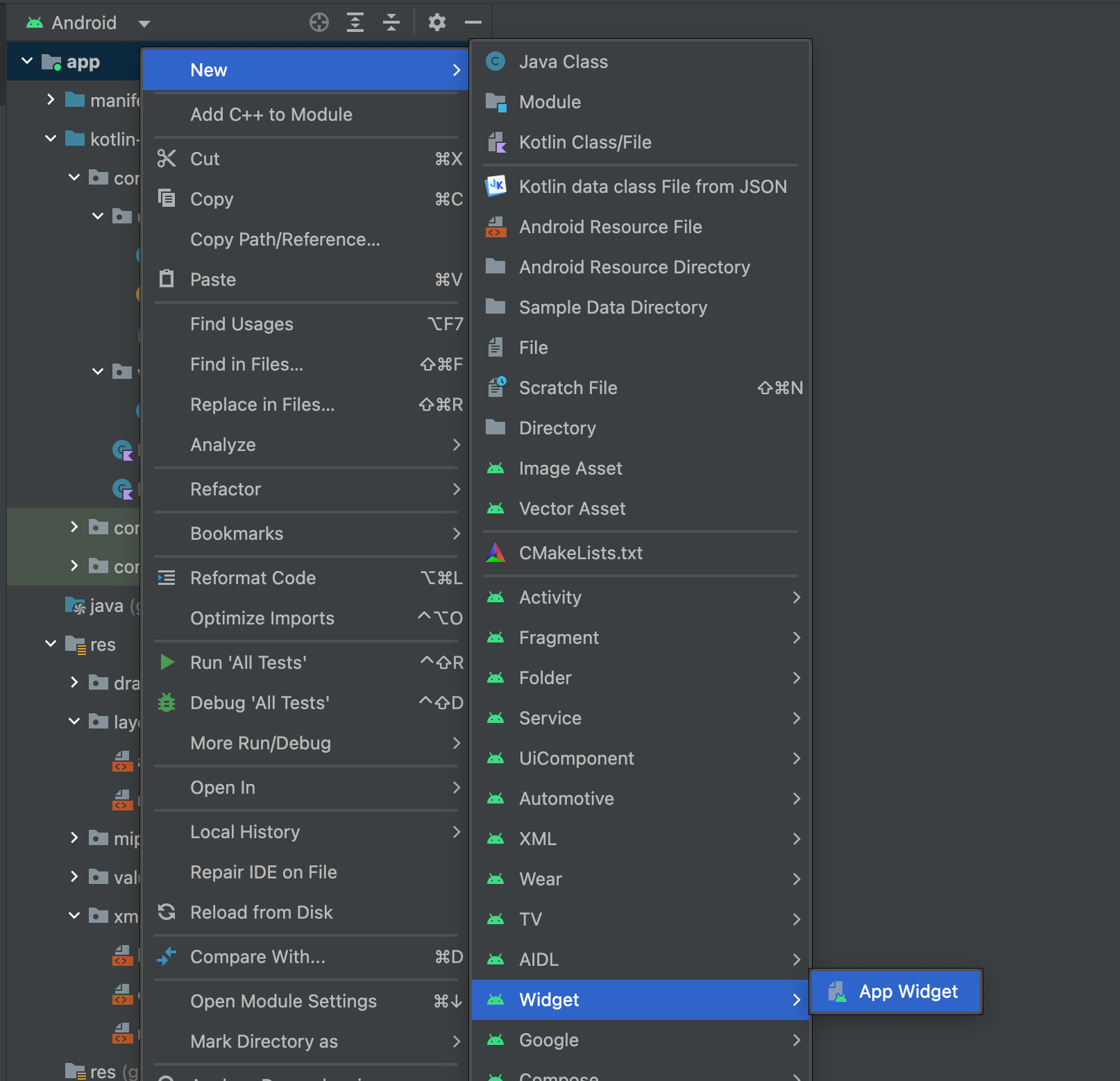Open the Google submenu
The image size is (1120, 1081).
[x=640, y=1040]
